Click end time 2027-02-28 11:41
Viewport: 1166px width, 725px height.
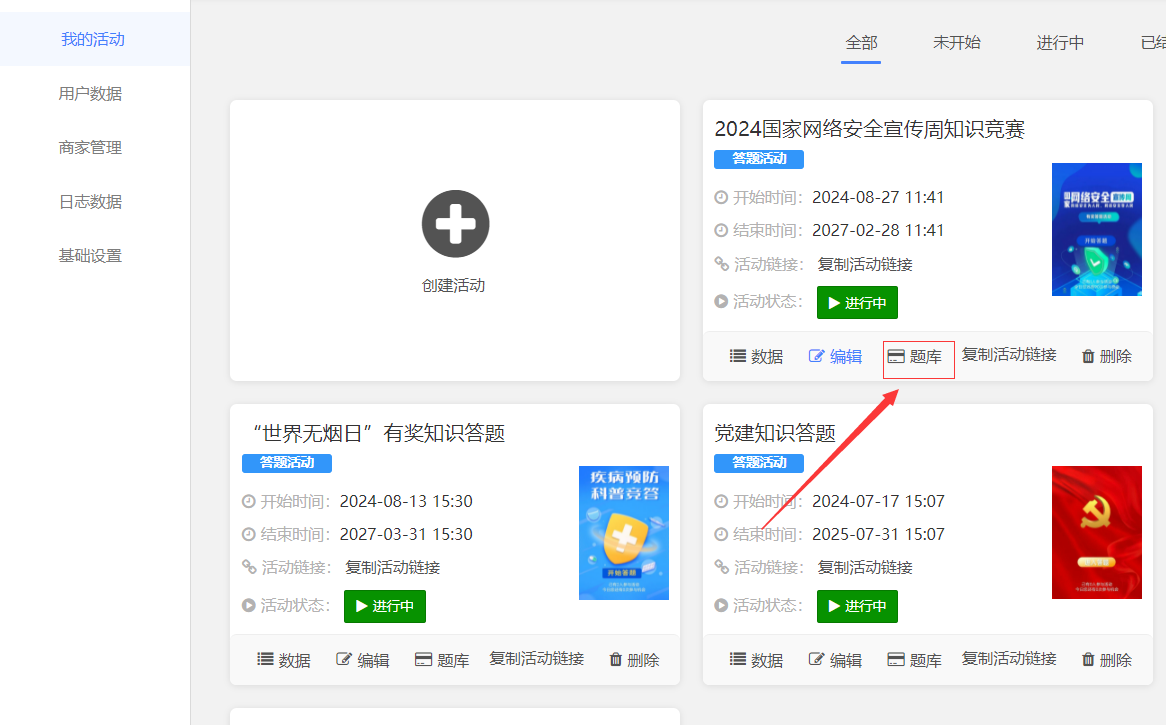pyautogui.click(x=877, y=231)
